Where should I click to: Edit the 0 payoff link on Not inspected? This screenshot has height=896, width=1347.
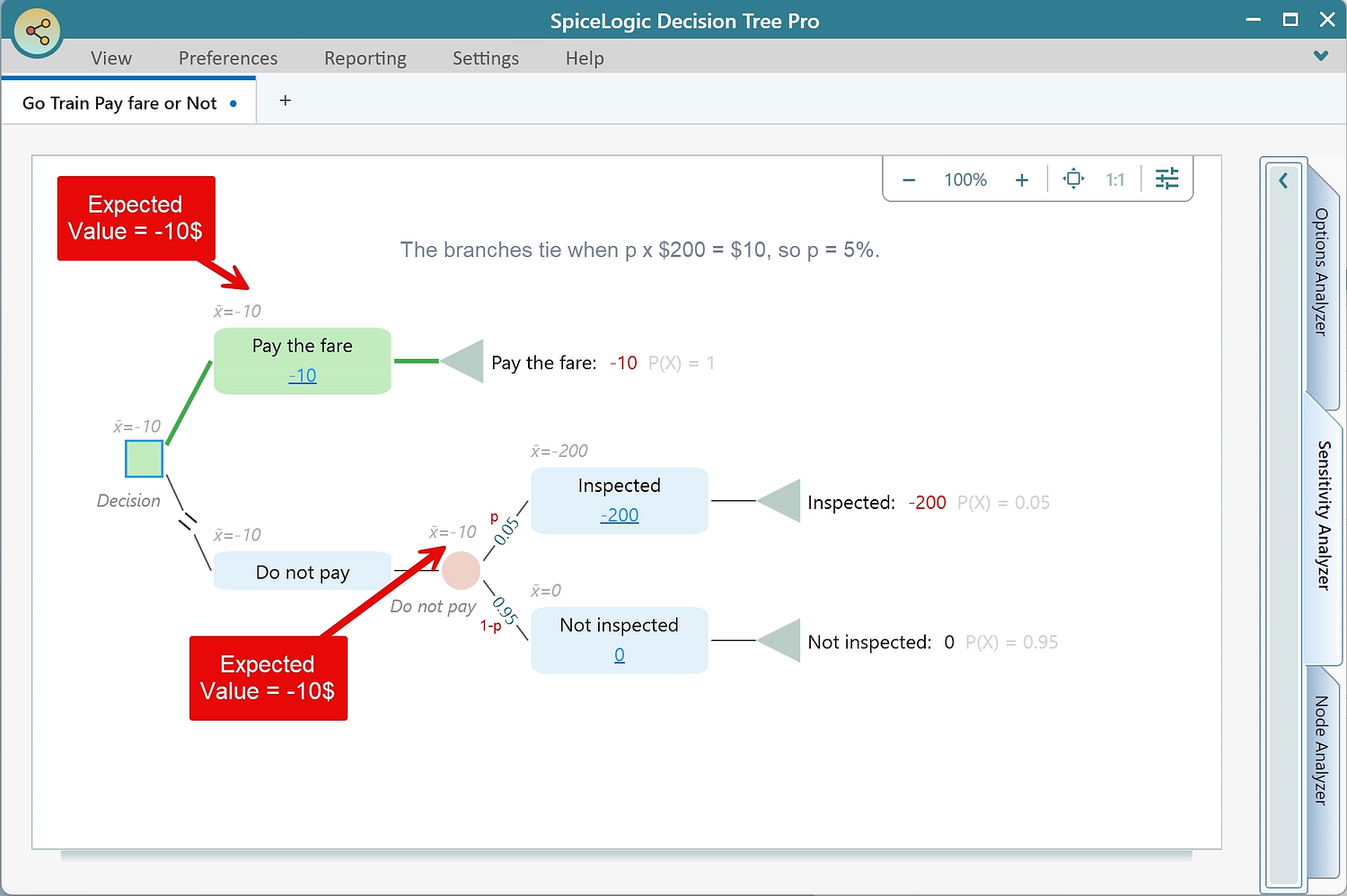pyautogui.click(x=620, y=655)
